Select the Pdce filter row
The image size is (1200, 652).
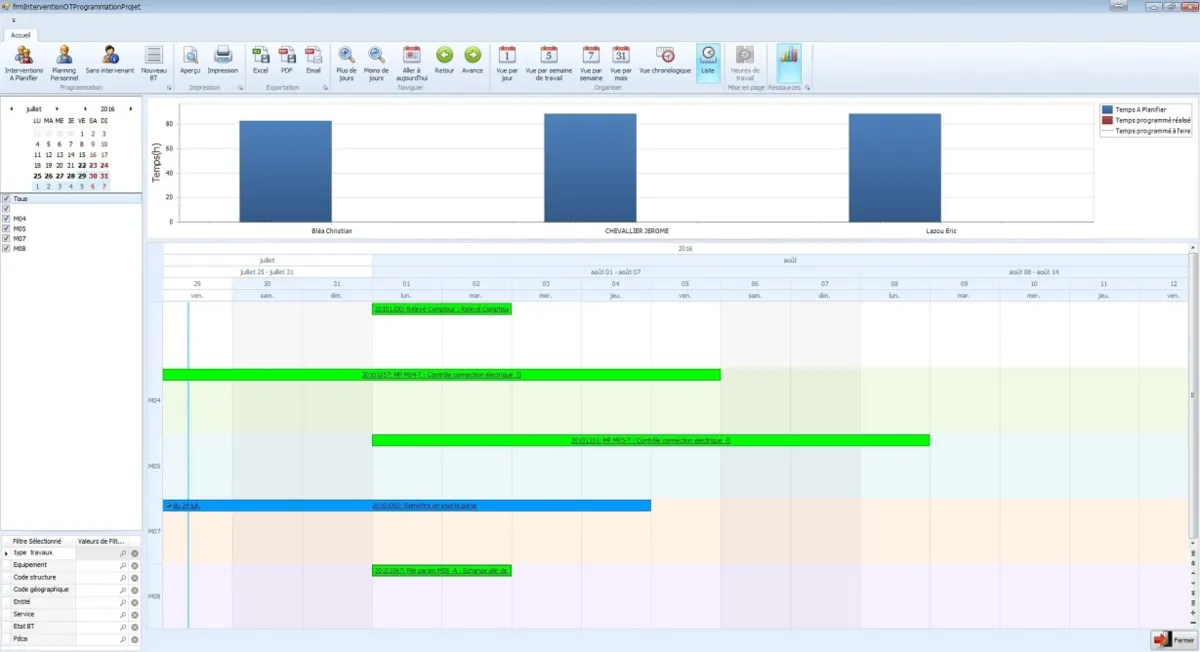[70, 638]
